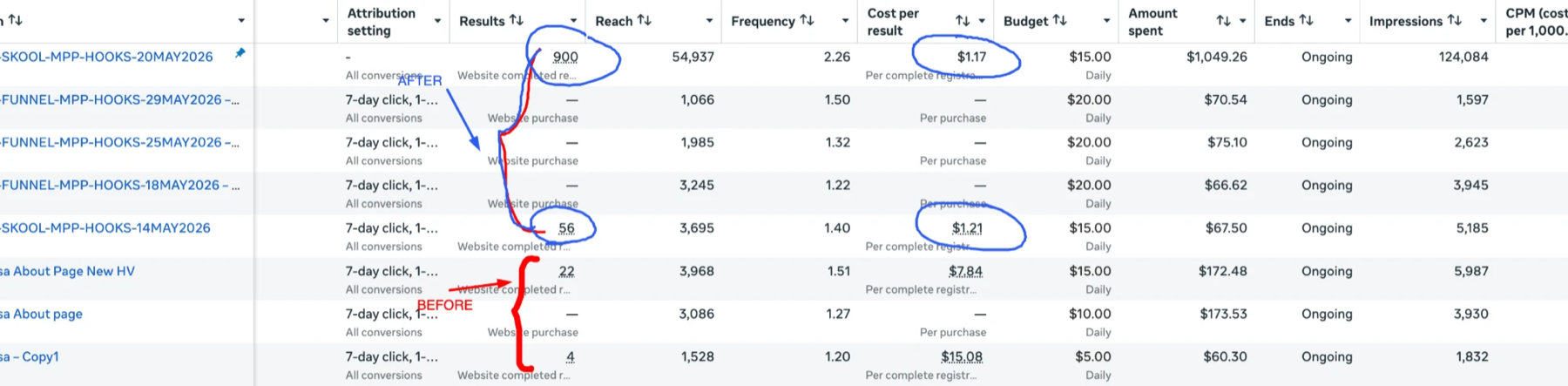Open FUNNEL-MPP-HOOKS-18MAY2026 campaign

tap(120, 185)
